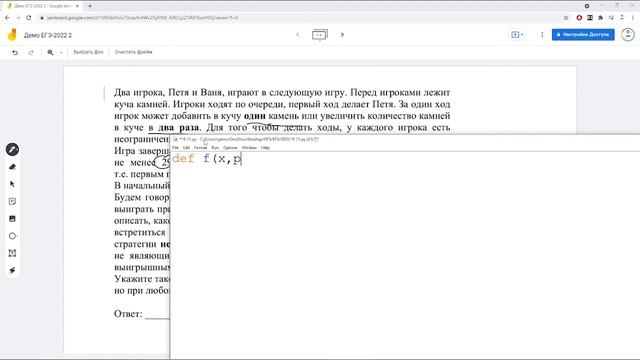Open the Options menu in IDLE

click(x=230, y=147)
